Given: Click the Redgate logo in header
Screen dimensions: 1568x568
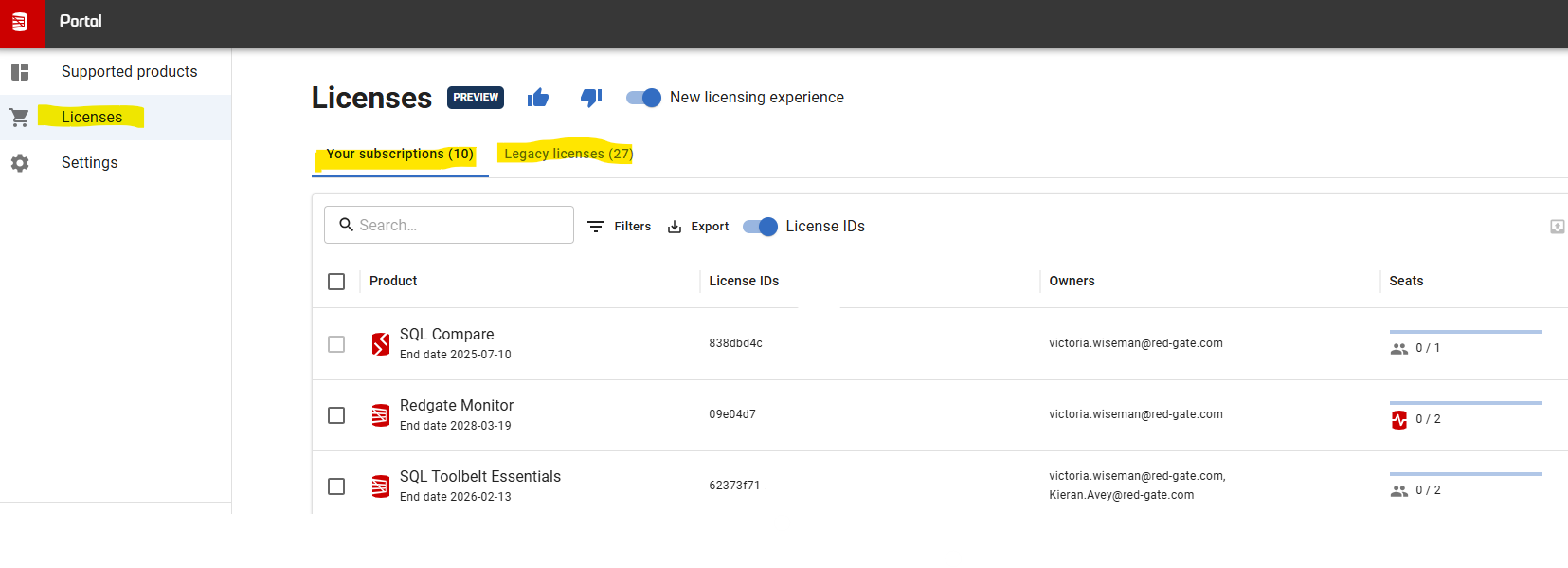Looking at the screenshot, I should pos(21,22).
